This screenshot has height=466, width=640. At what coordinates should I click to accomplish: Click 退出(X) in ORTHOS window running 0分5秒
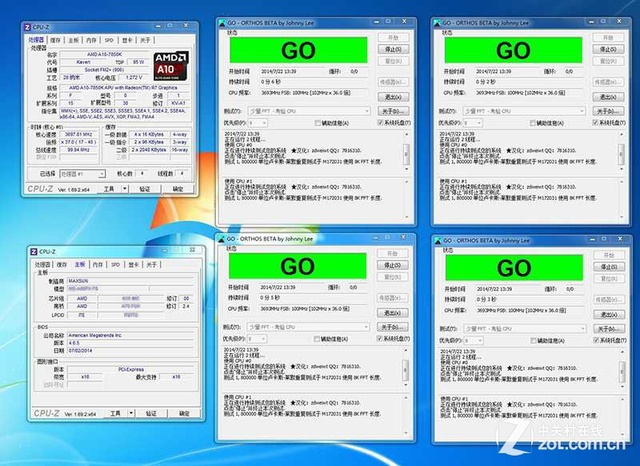tap(392, 313)
